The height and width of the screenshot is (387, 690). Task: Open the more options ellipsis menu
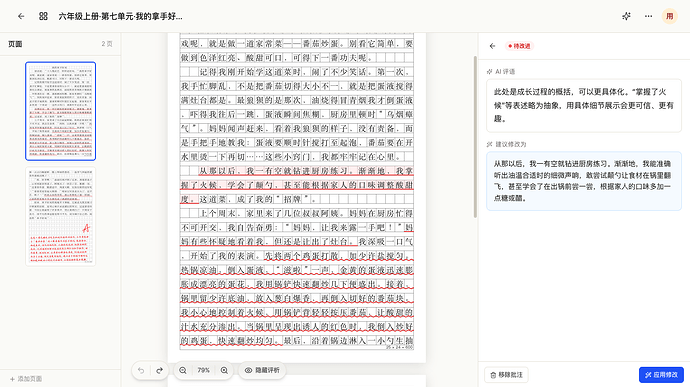pos(648,16)
